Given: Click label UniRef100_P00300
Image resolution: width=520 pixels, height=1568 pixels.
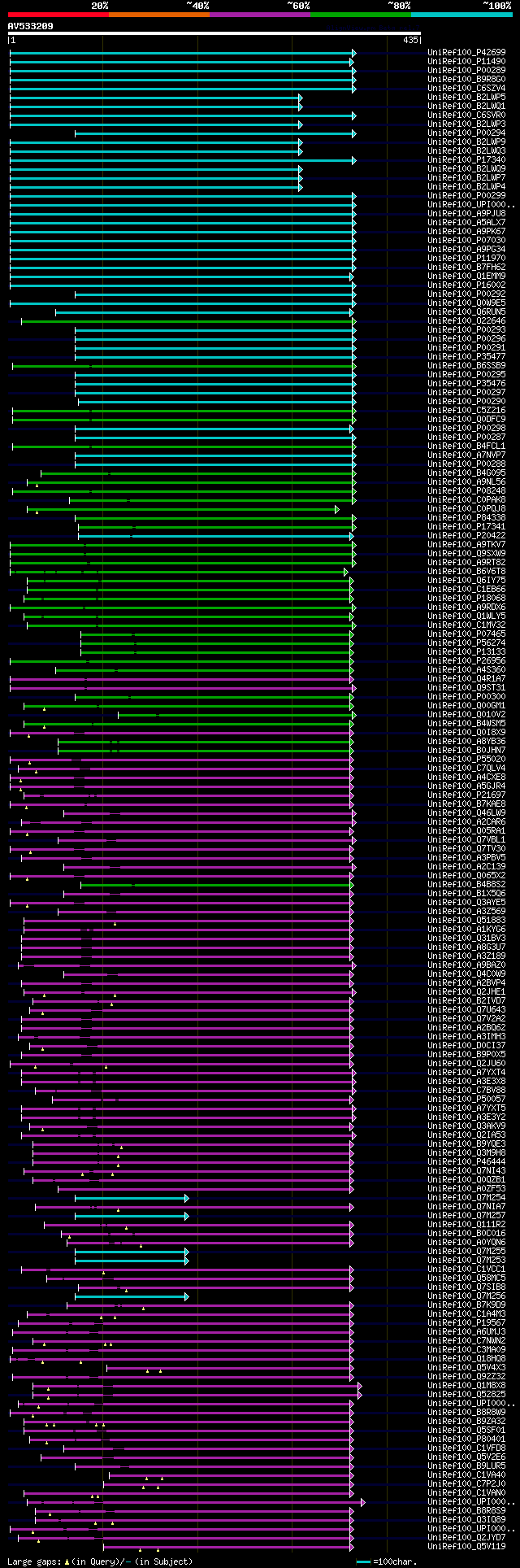Looking at the screenshot, I should [x=466, y=697].
